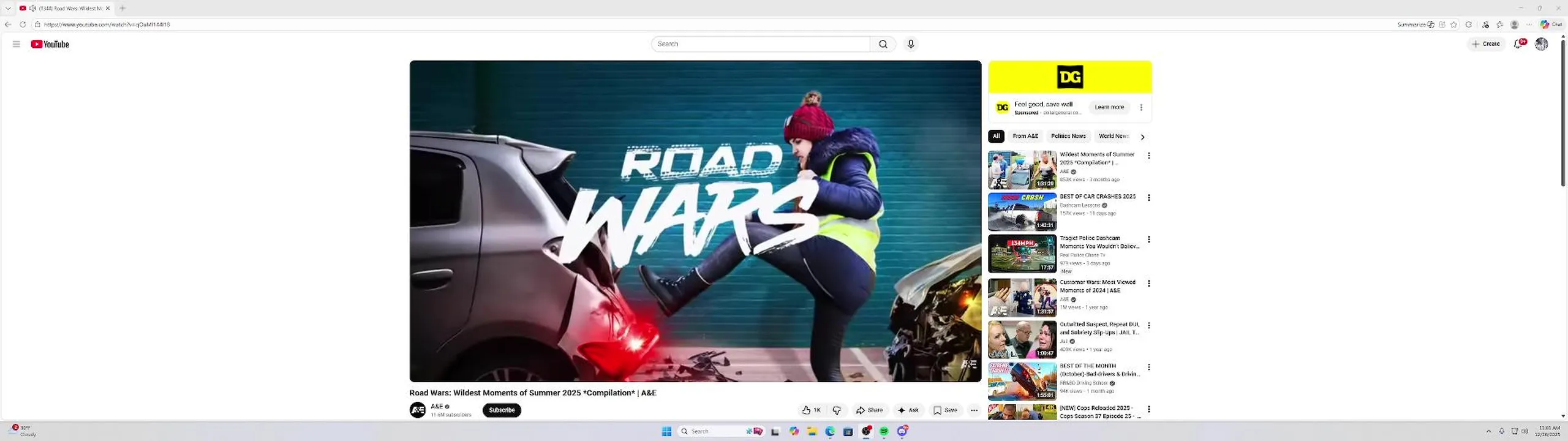
Task: Click the Windows taskbar search box
Action: (721, 431)
